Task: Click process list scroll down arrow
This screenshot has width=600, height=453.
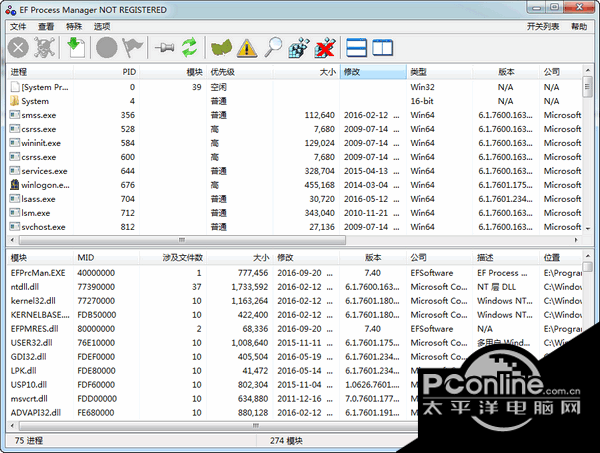Action: [587, 228]
